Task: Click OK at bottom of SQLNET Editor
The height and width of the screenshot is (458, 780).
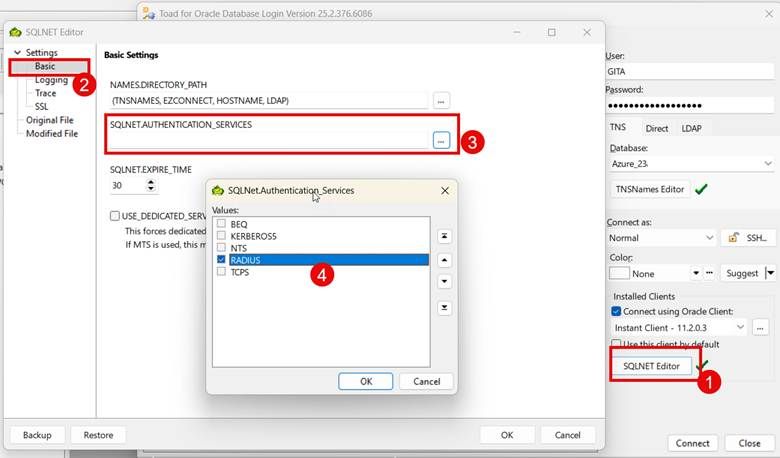Action: point(507,435)
